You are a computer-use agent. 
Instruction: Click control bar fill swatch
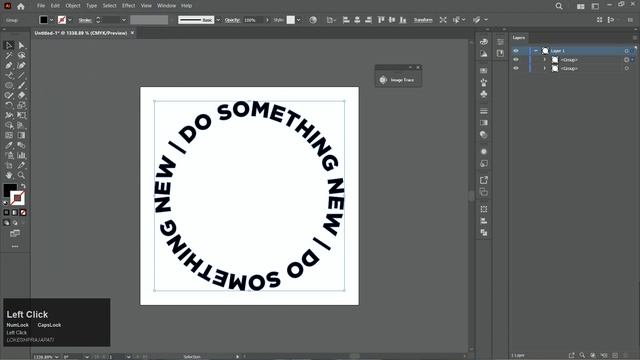(x=43, y=20)
